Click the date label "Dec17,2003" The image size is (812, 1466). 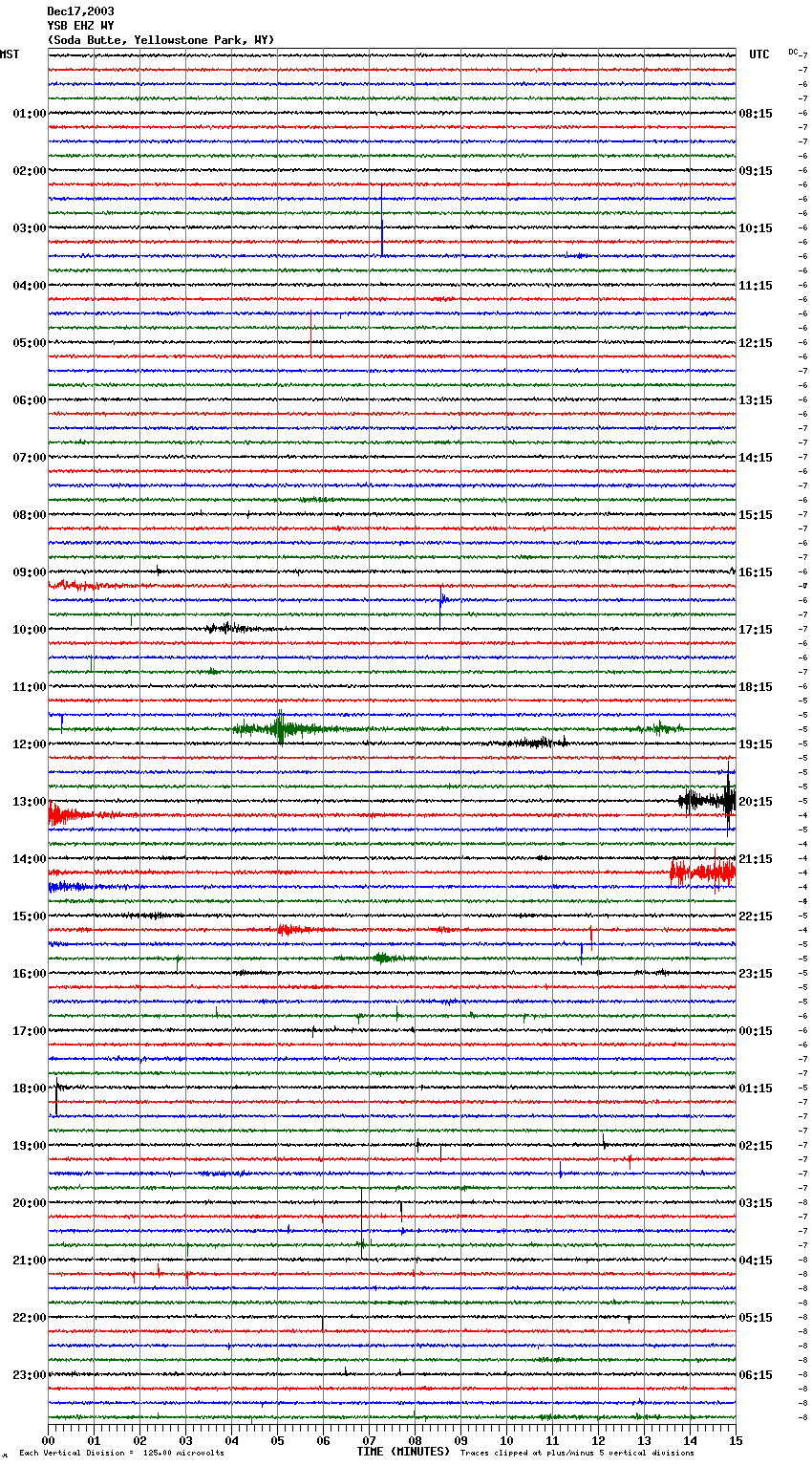[80, 11]
